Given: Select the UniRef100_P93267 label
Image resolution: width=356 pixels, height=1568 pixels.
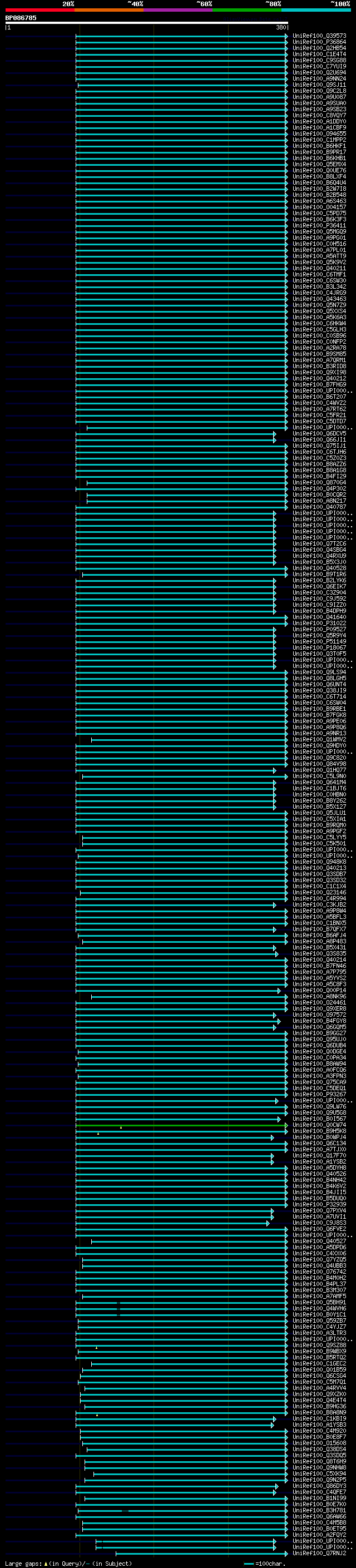Looking at the screenshot, I should (x=319, y=1095).
